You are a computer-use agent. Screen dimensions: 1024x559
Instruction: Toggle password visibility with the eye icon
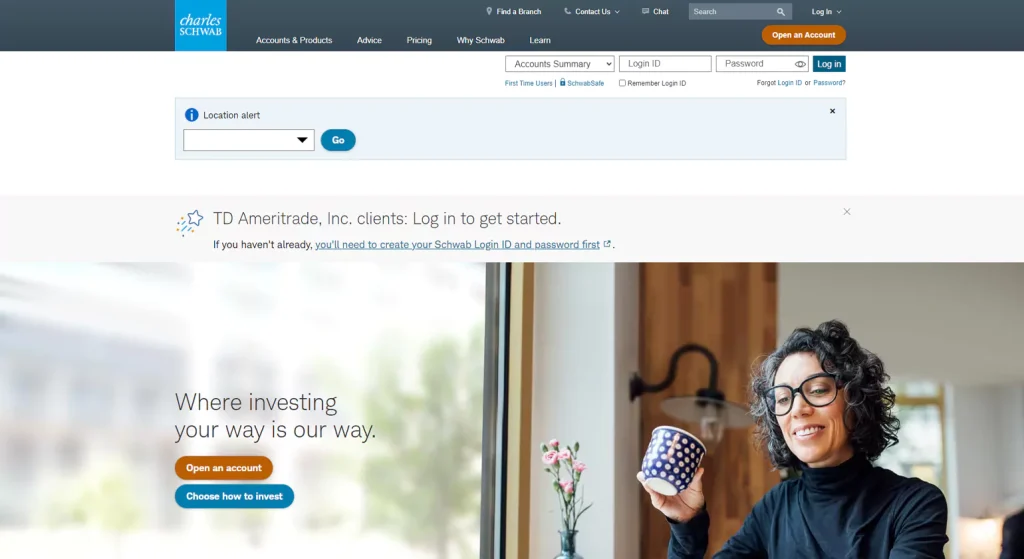pyautogui.click(x=800, y=64)
